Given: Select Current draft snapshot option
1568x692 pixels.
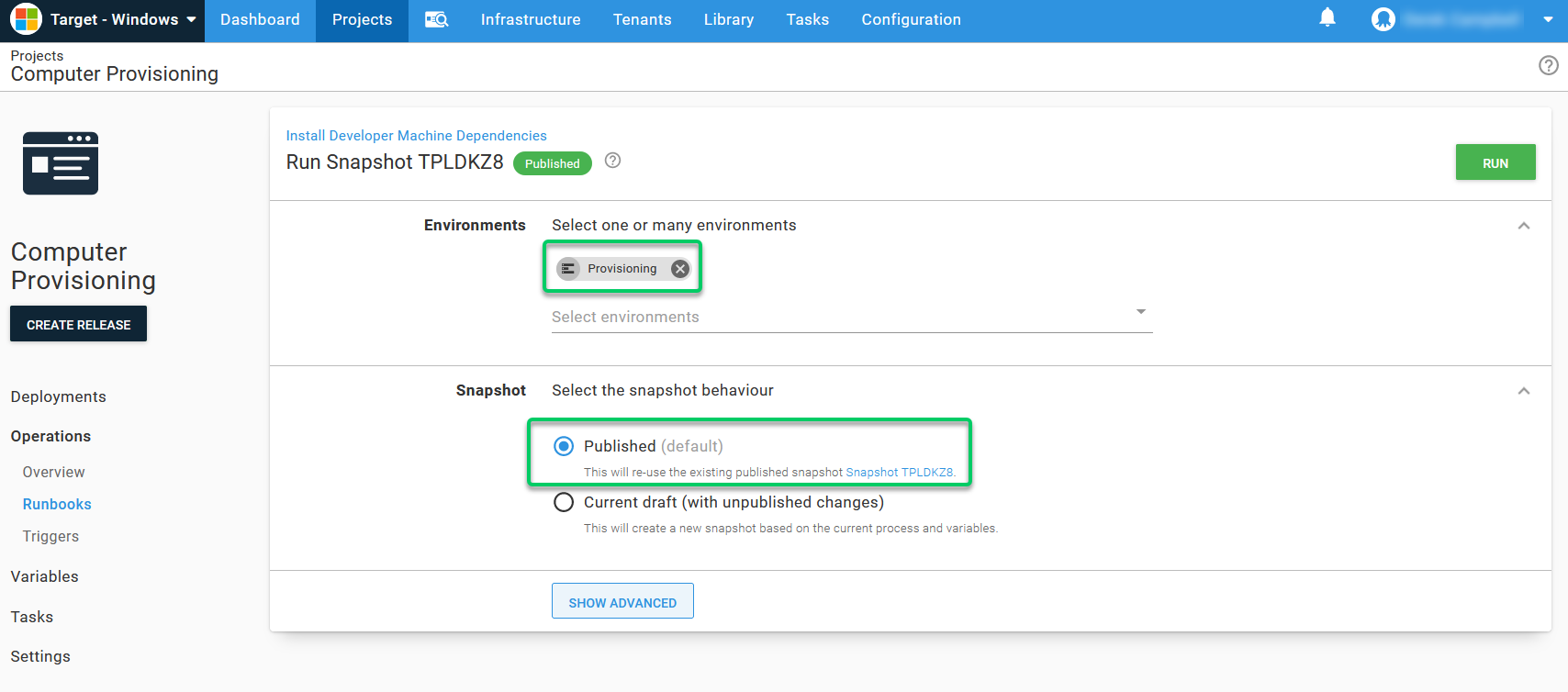Looking at the screenshot, I should [x=564, y=502].
